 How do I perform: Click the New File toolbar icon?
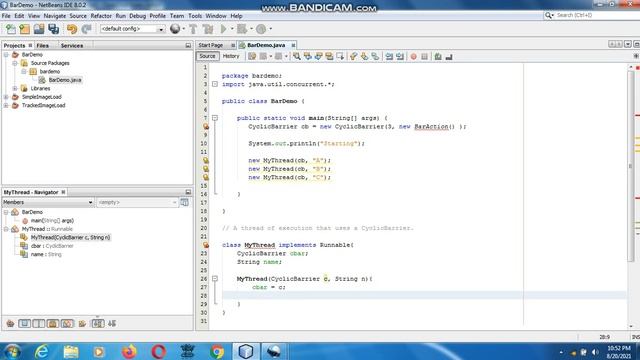click(11, 29)
